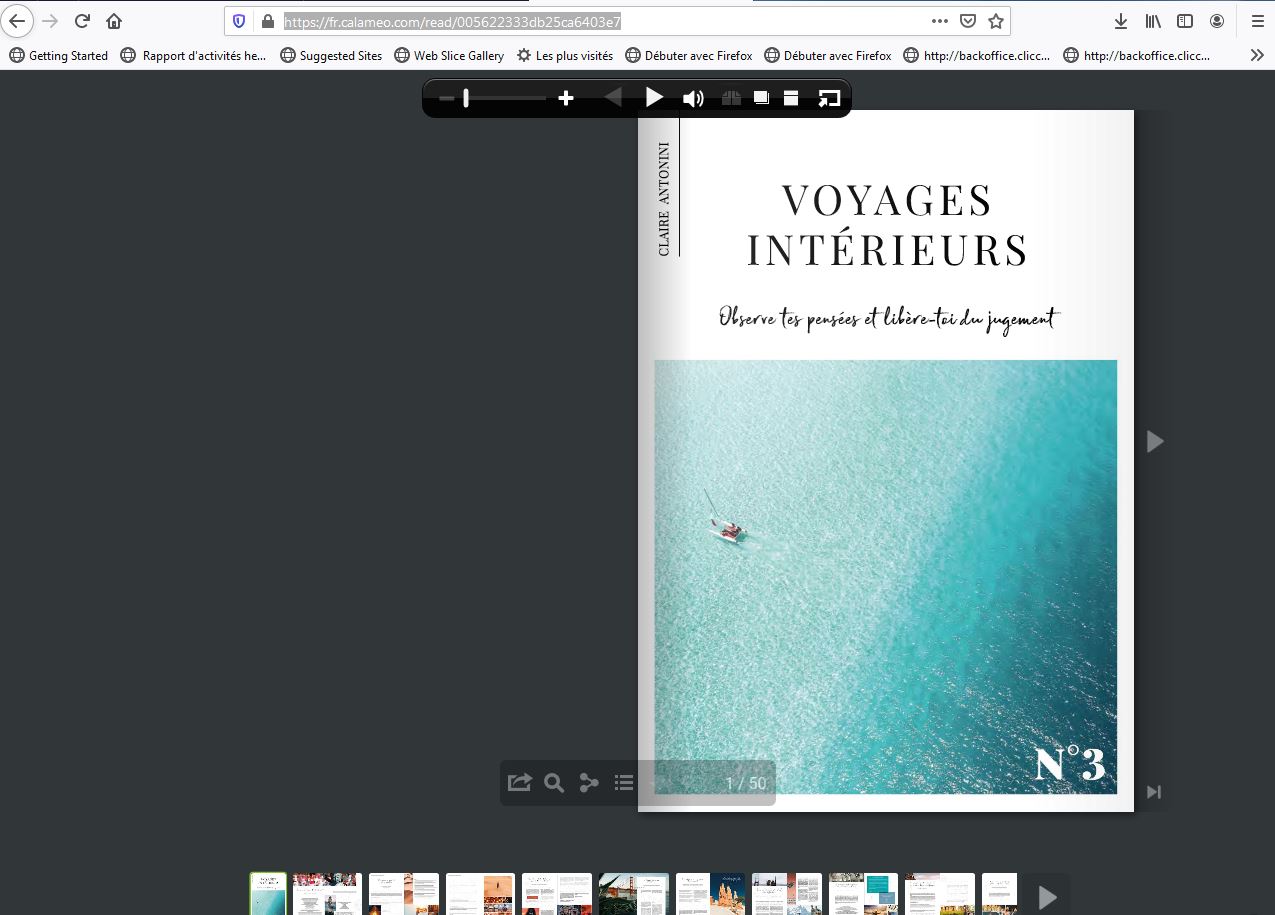Click the zoom slider handle
1275x915 pixels.
pyautogui.click(x=466, y=98)
